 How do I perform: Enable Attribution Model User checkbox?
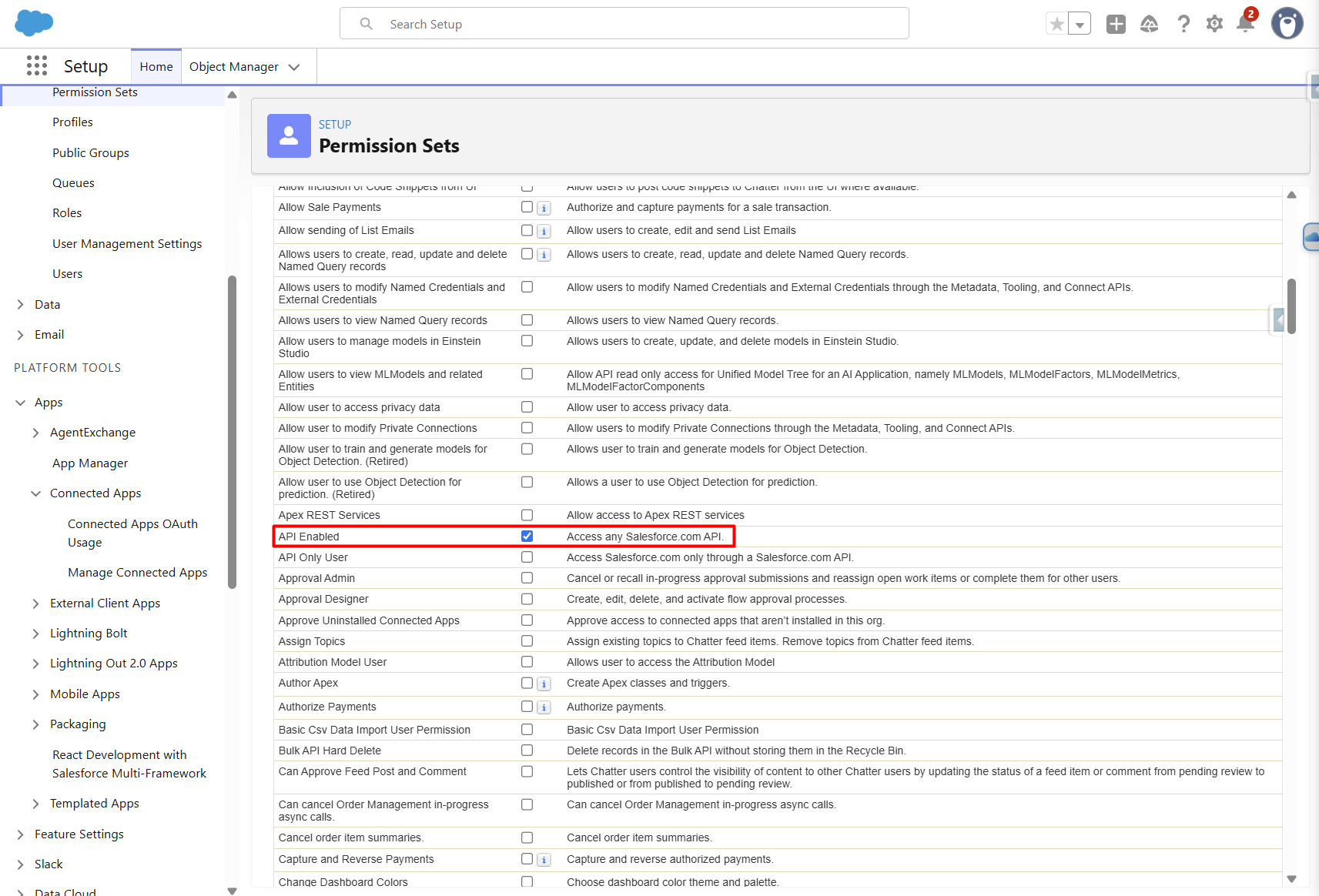click(x=527, y=661)
